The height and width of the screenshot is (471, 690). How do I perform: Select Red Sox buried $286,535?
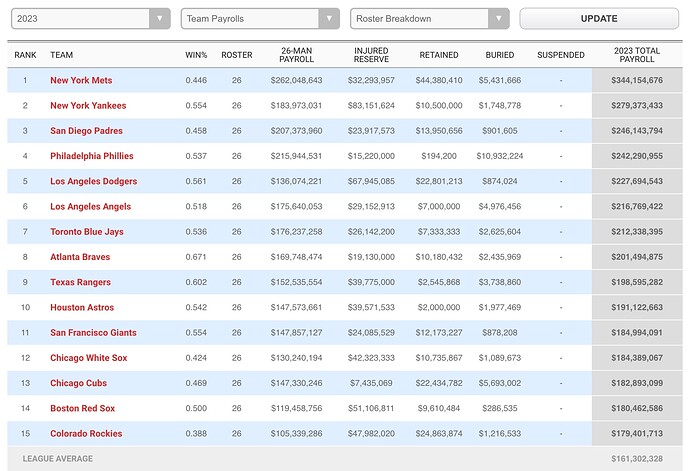coord(499,408)
